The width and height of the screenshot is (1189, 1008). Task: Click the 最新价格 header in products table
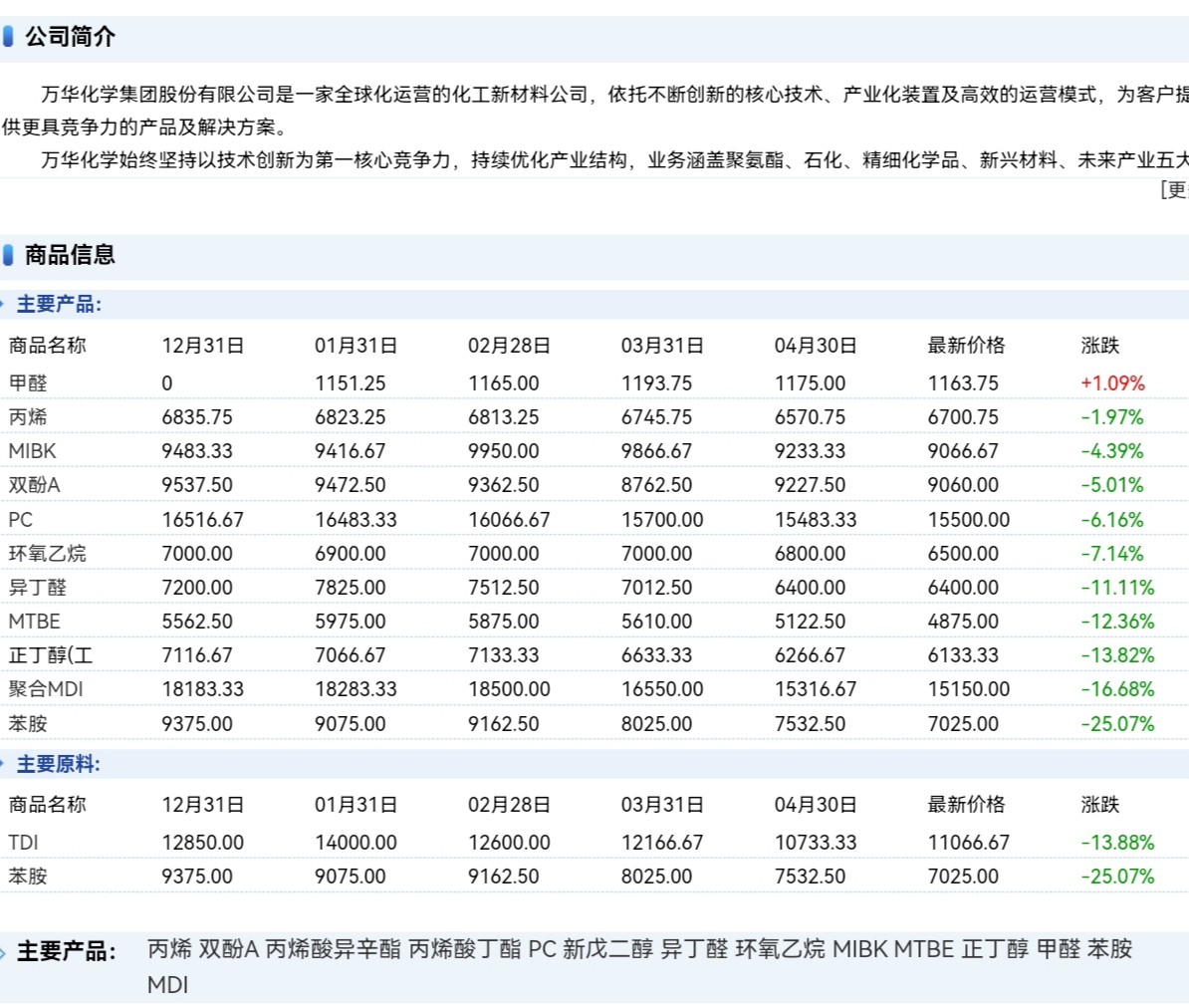[x=966, y=346]
